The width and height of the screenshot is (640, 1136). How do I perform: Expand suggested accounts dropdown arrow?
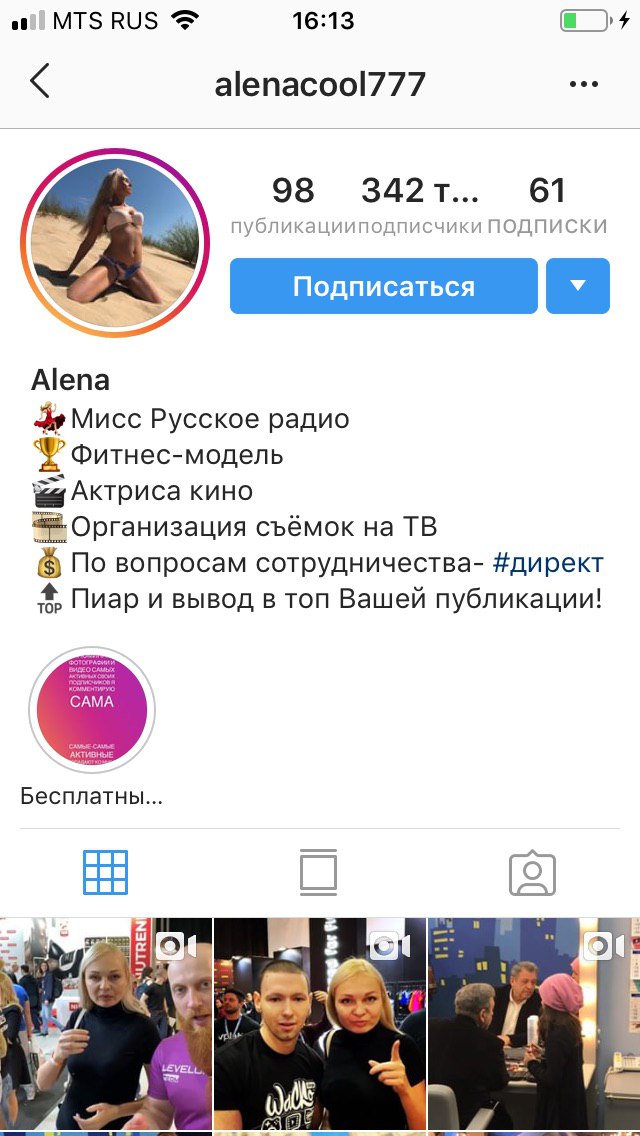point(578,286)
